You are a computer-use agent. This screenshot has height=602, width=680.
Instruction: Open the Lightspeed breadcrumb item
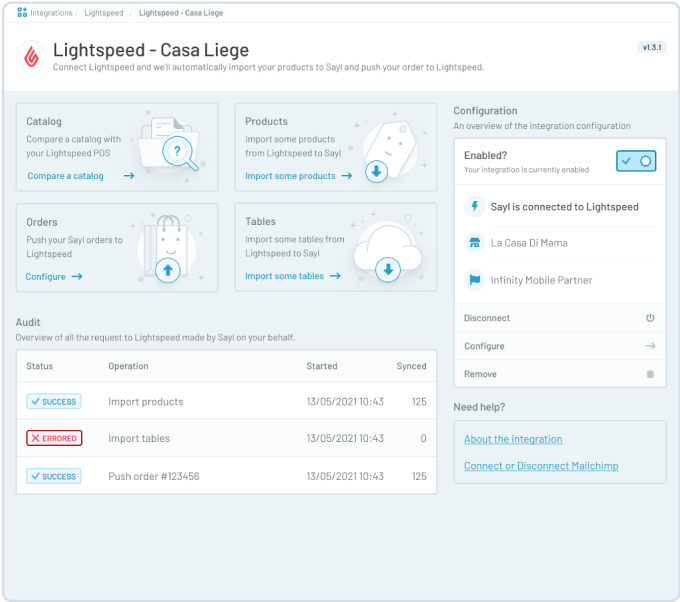(x=105, y=13)
